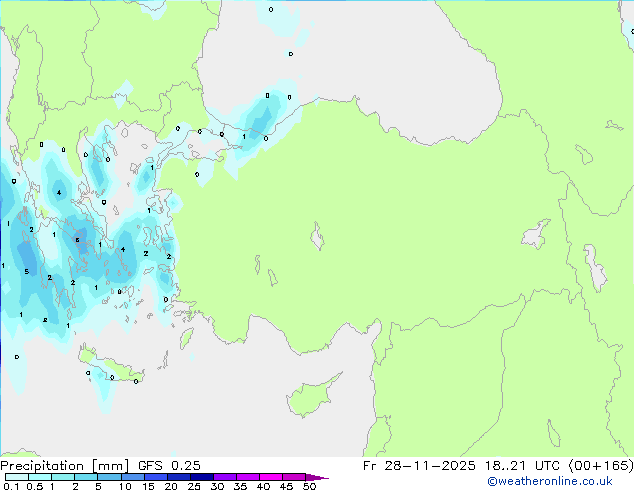Click the legend value label "10"
The width and height of the screenshot is (634, 490).
coord(125,486)
